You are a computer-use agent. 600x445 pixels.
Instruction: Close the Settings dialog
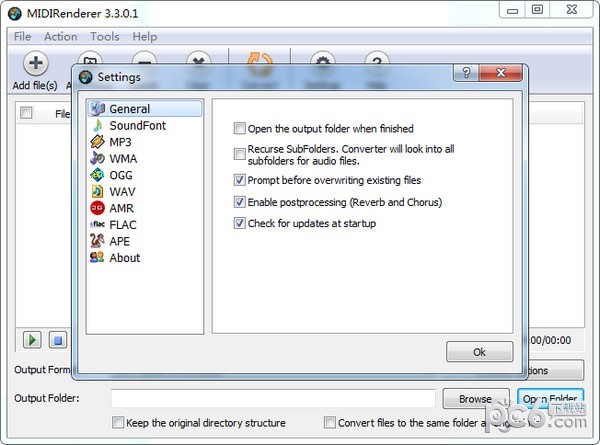pos(501,73)
